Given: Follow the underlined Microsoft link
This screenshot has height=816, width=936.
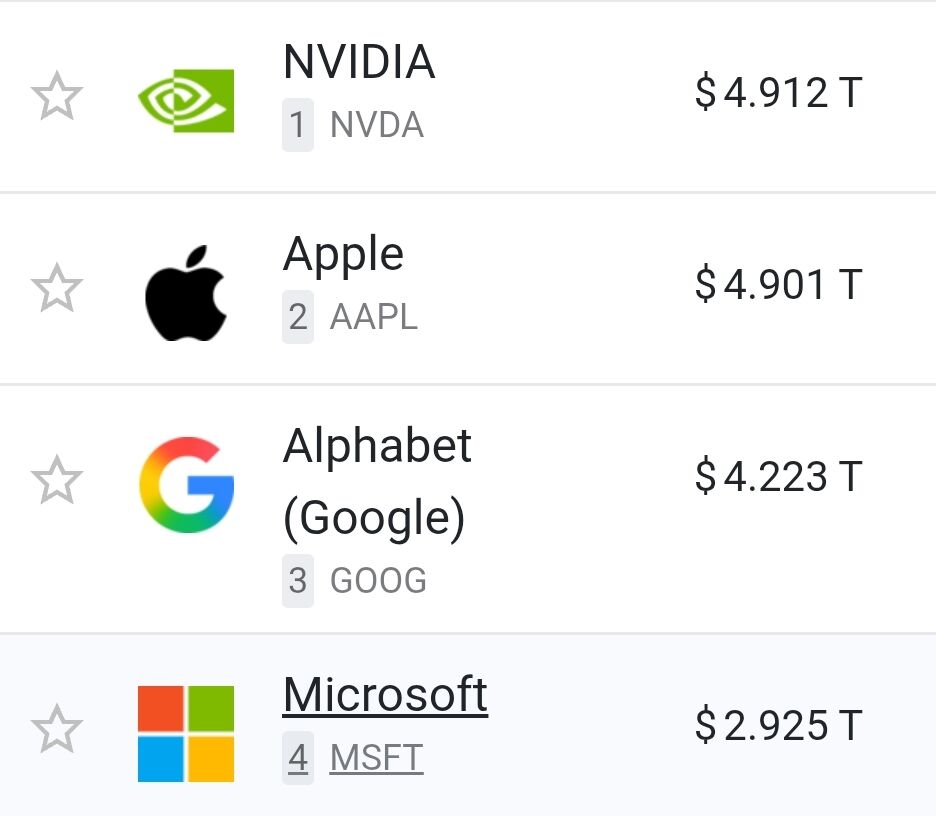Looking at the screenshot, I should [x=386, y=695].
